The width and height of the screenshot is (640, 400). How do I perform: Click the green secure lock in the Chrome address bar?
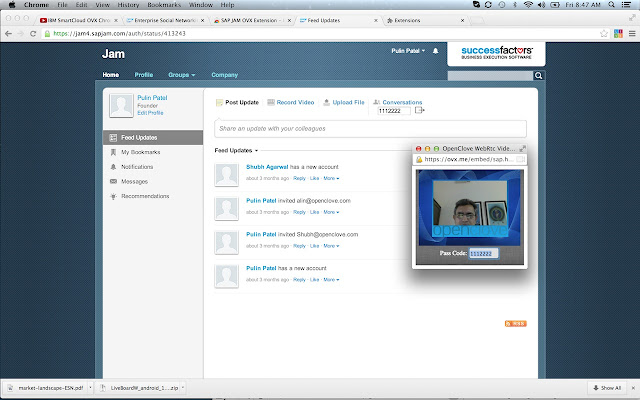pos(47,33)
